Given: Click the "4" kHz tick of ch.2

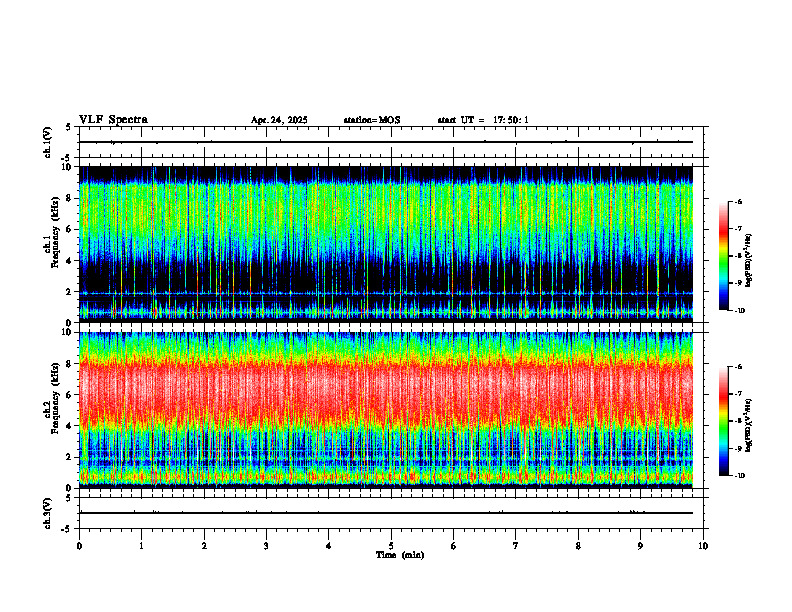Looking at the screenshot, I should coord(70,426).
